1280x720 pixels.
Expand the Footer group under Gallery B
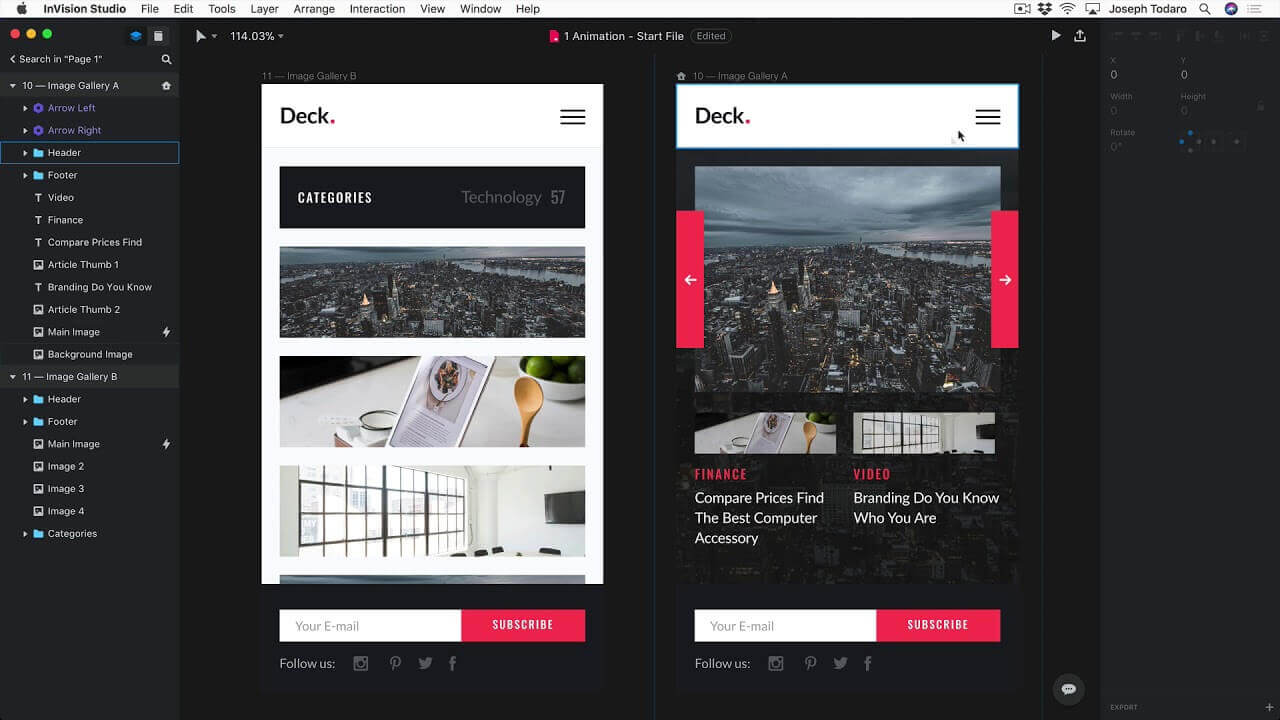point(25,422)
